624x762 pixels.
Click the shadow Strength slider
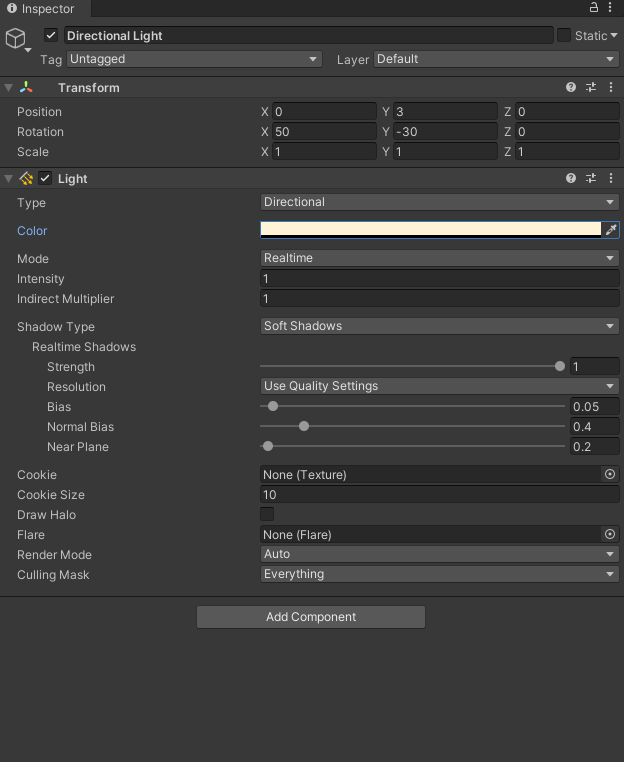(x=413, y=366)
